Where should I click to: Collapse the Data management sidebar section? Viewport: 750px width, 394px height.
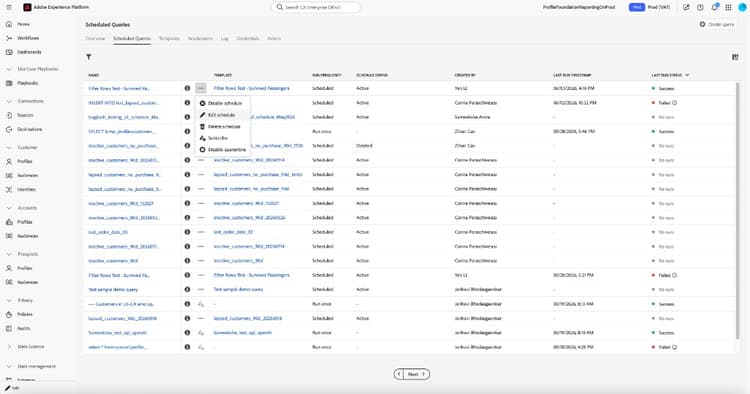tap(9, 366)
